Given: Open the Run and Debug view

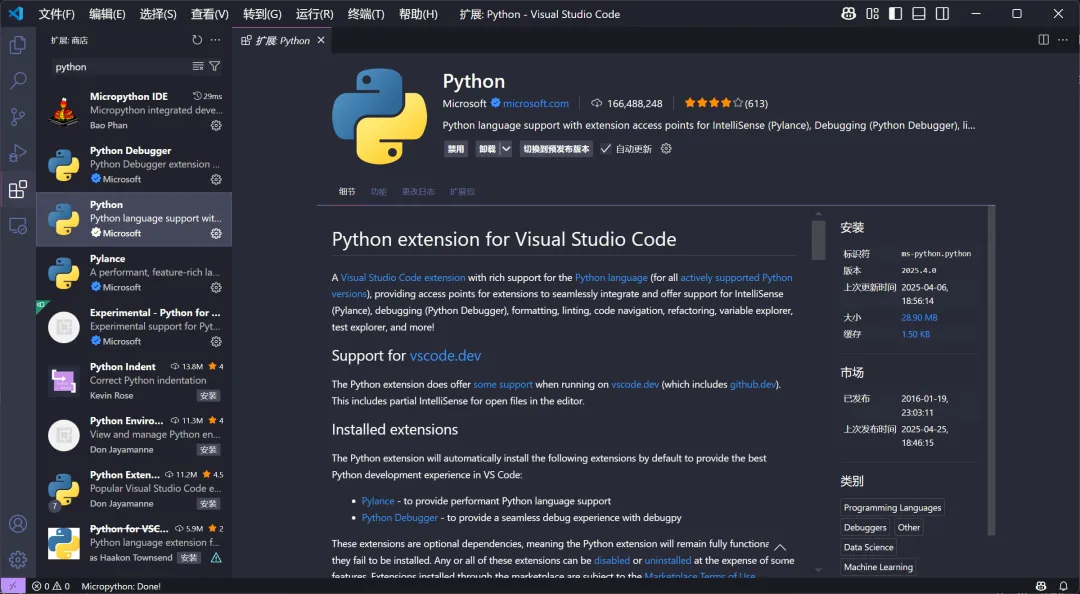Looking at the screenshot, I should [18, 153].
